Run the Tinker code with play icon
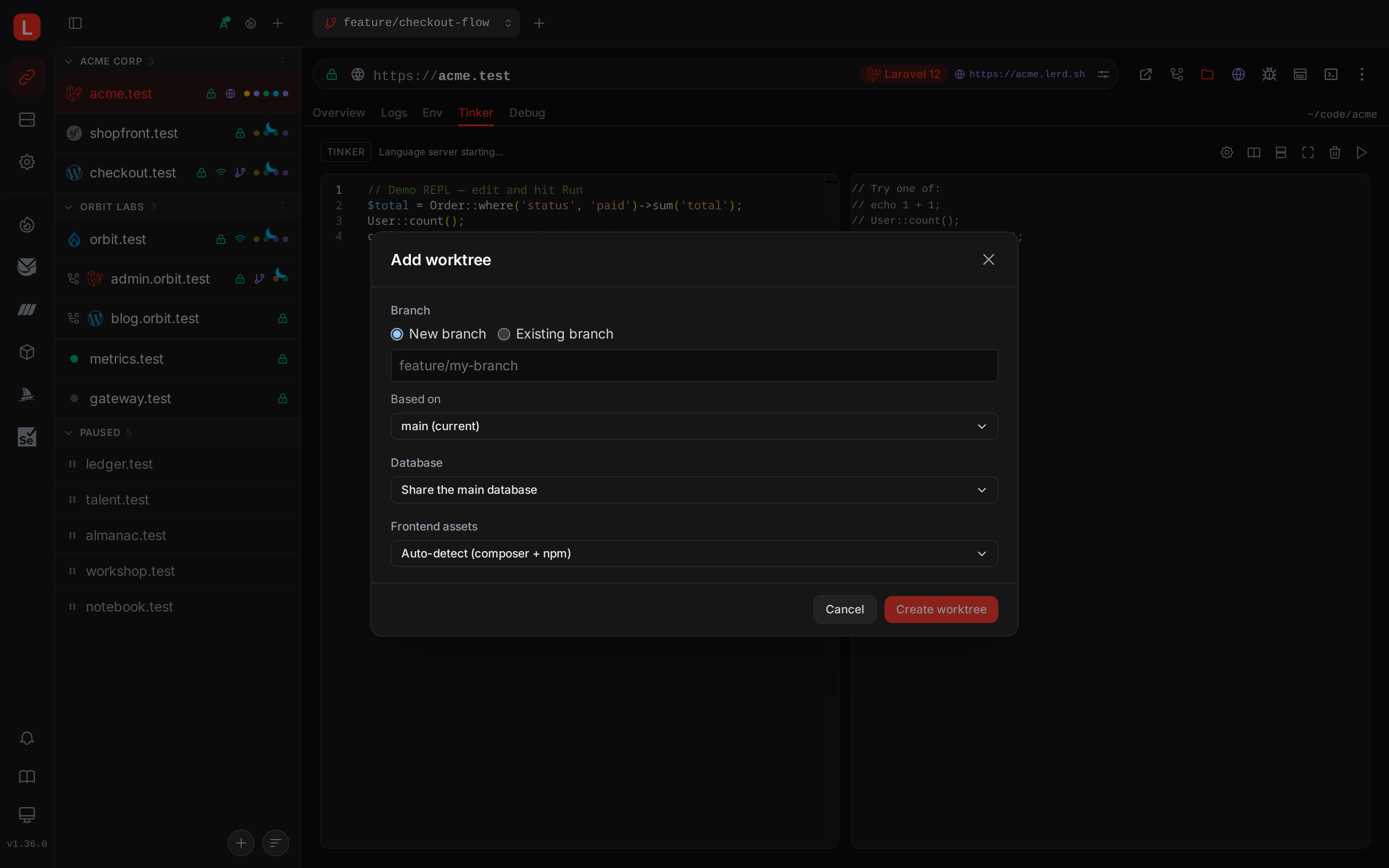The image size is (1389, 868). pos(1362,152)
